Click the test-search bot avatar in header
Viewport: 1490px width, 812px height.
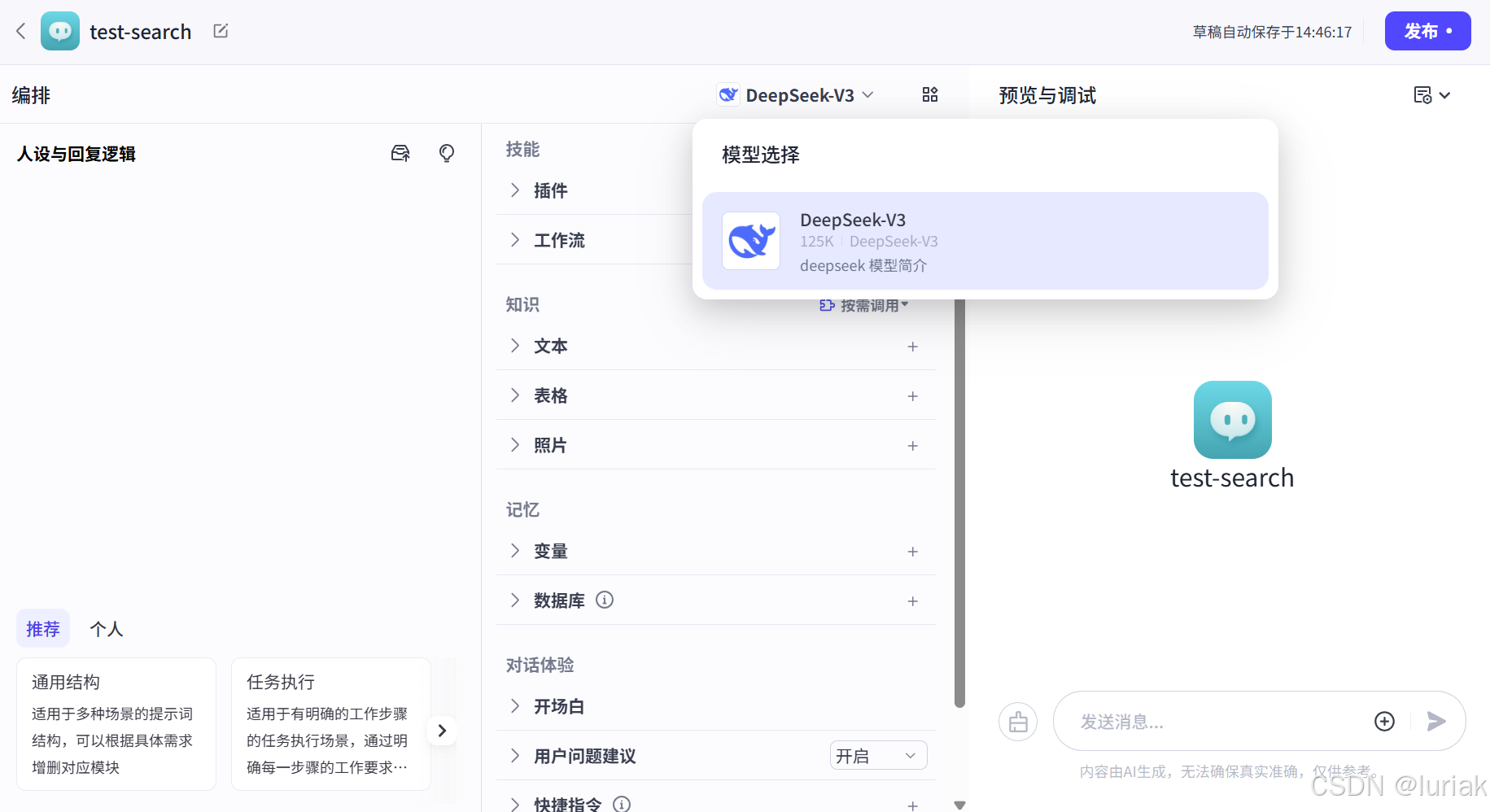[60, 31]
